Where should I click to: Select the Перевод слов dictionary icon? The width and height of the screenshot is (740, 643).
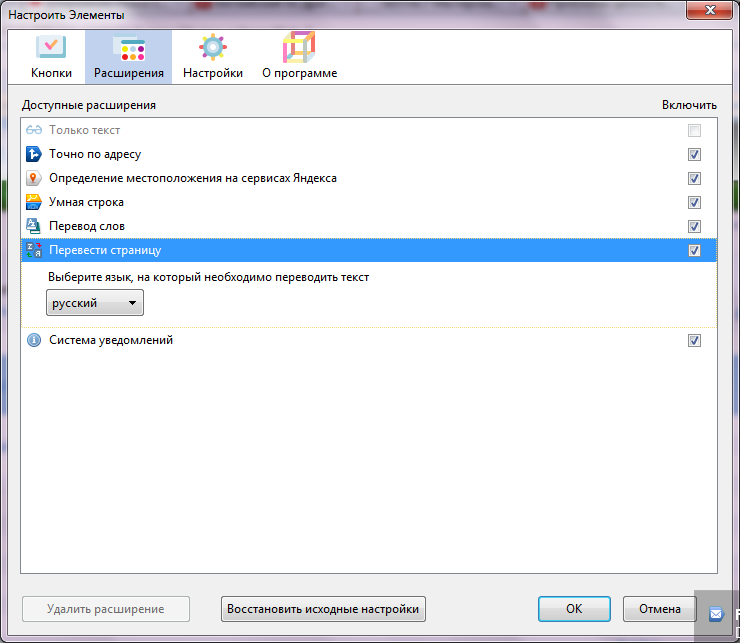pos(34,226)
